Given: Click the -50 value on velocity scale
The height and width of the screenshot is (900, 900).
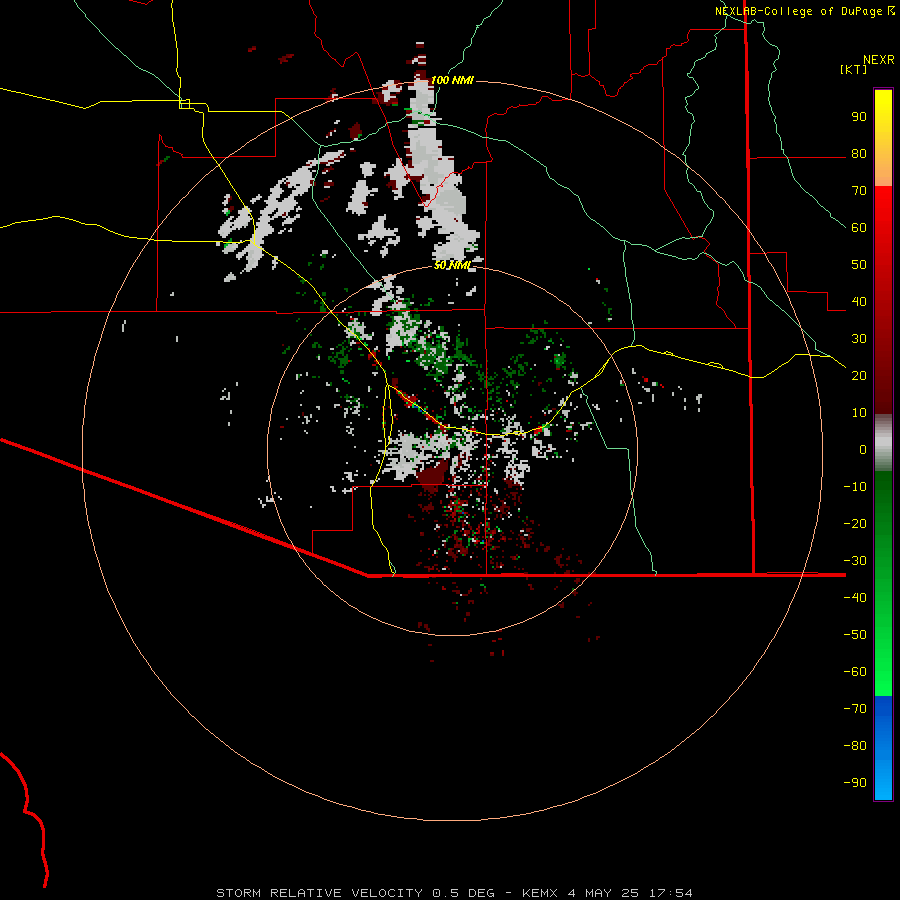Looking at the screenshot, I should (855, 634).
